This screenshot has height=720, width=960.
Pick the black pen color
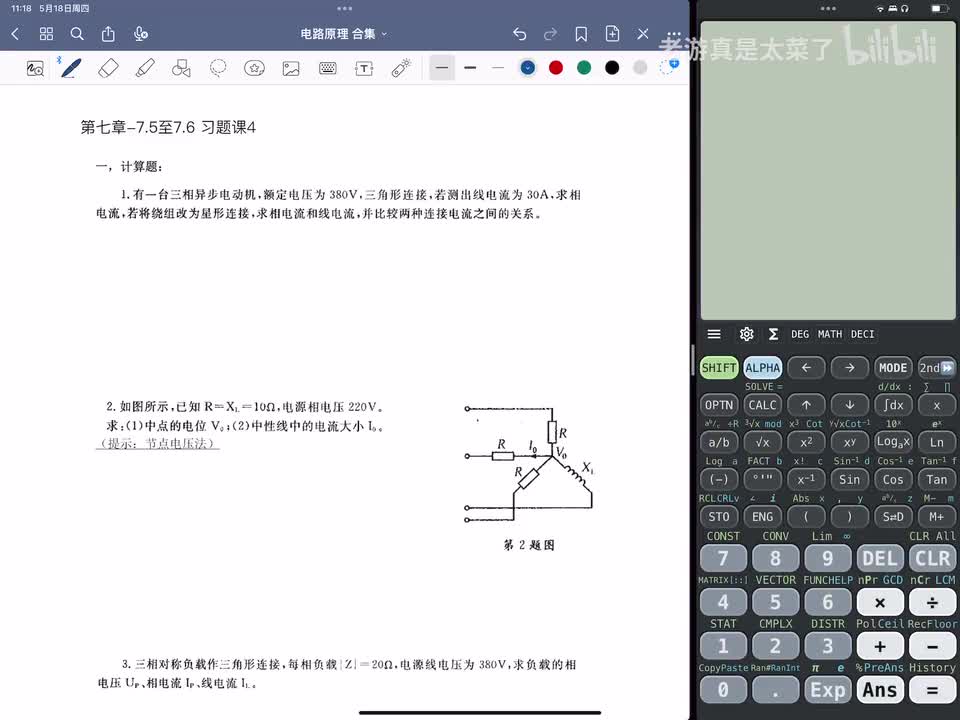coord(612,67)
